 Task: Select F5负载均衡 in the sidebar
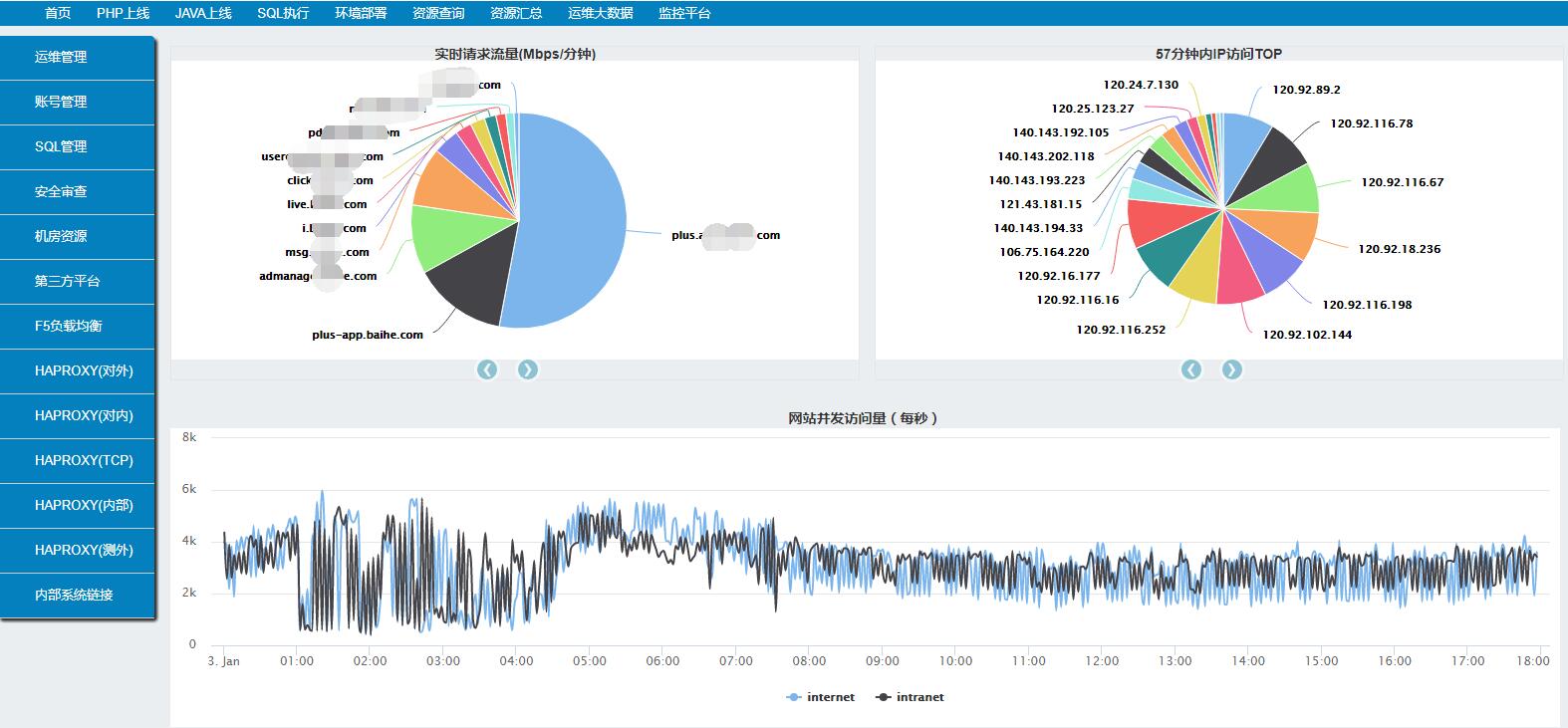pyautogui.click(x=78, y=327)
